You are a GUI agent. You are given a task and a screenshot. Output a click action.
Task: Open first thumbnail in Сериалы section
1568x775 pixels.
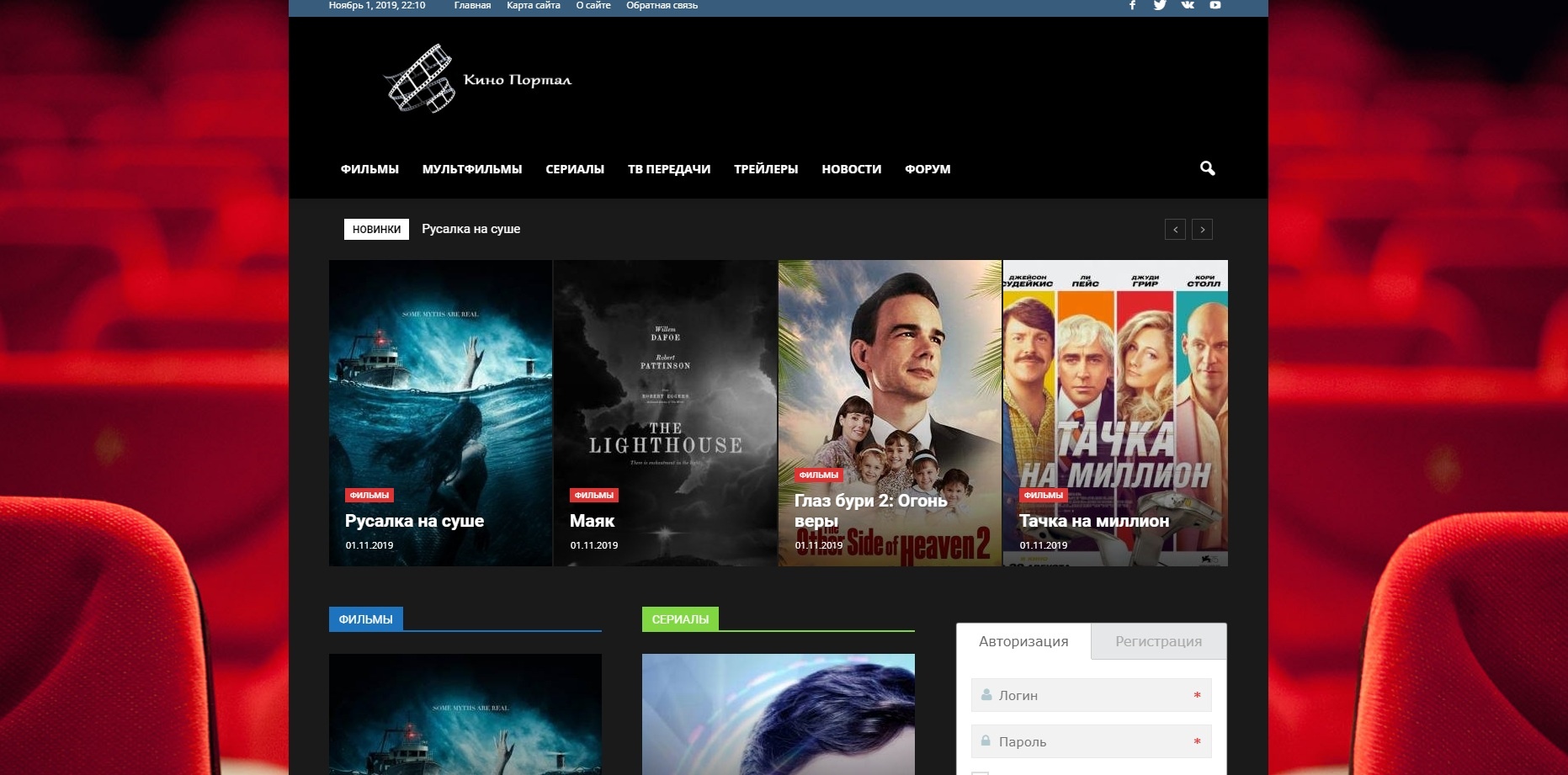[779, 714]
